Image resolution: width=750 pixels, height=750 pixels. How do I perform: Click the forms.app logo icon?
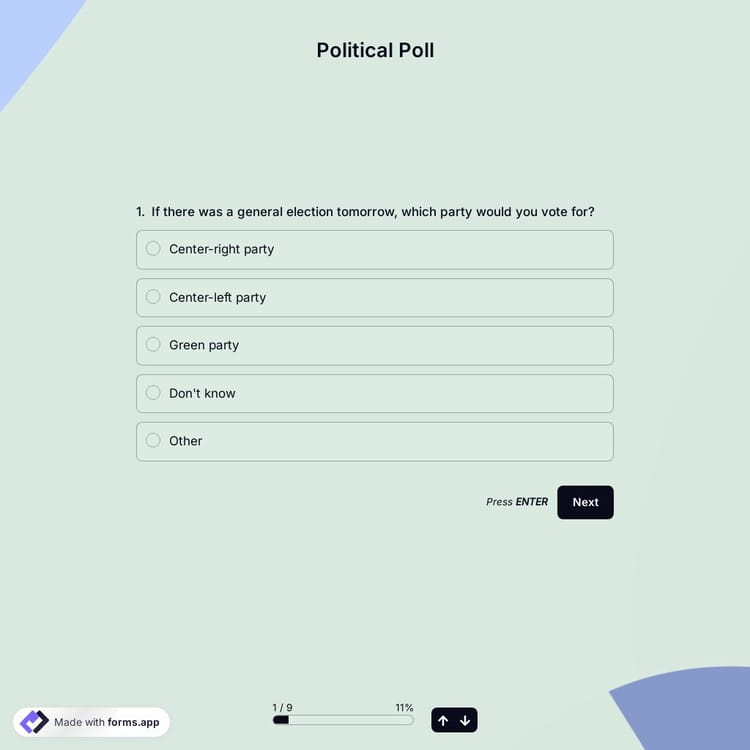click(34, 722)
